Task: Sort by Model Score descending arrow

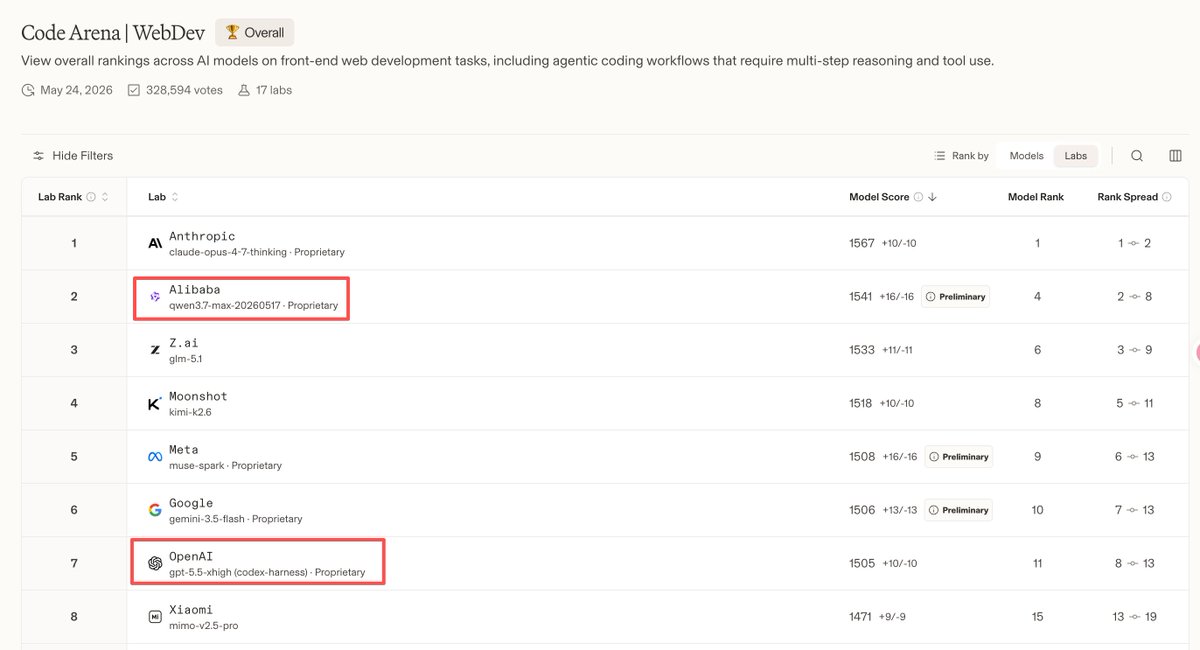Action: click(x=932, y=197)
